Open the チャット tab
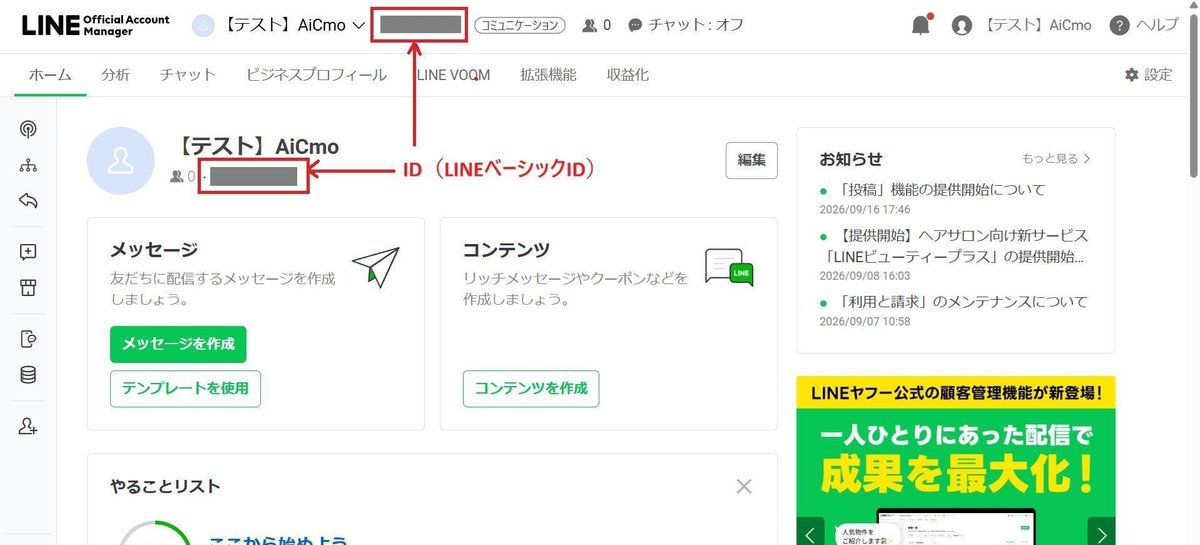This screenshot has width=1200, height=545. [x=188, y=74]
